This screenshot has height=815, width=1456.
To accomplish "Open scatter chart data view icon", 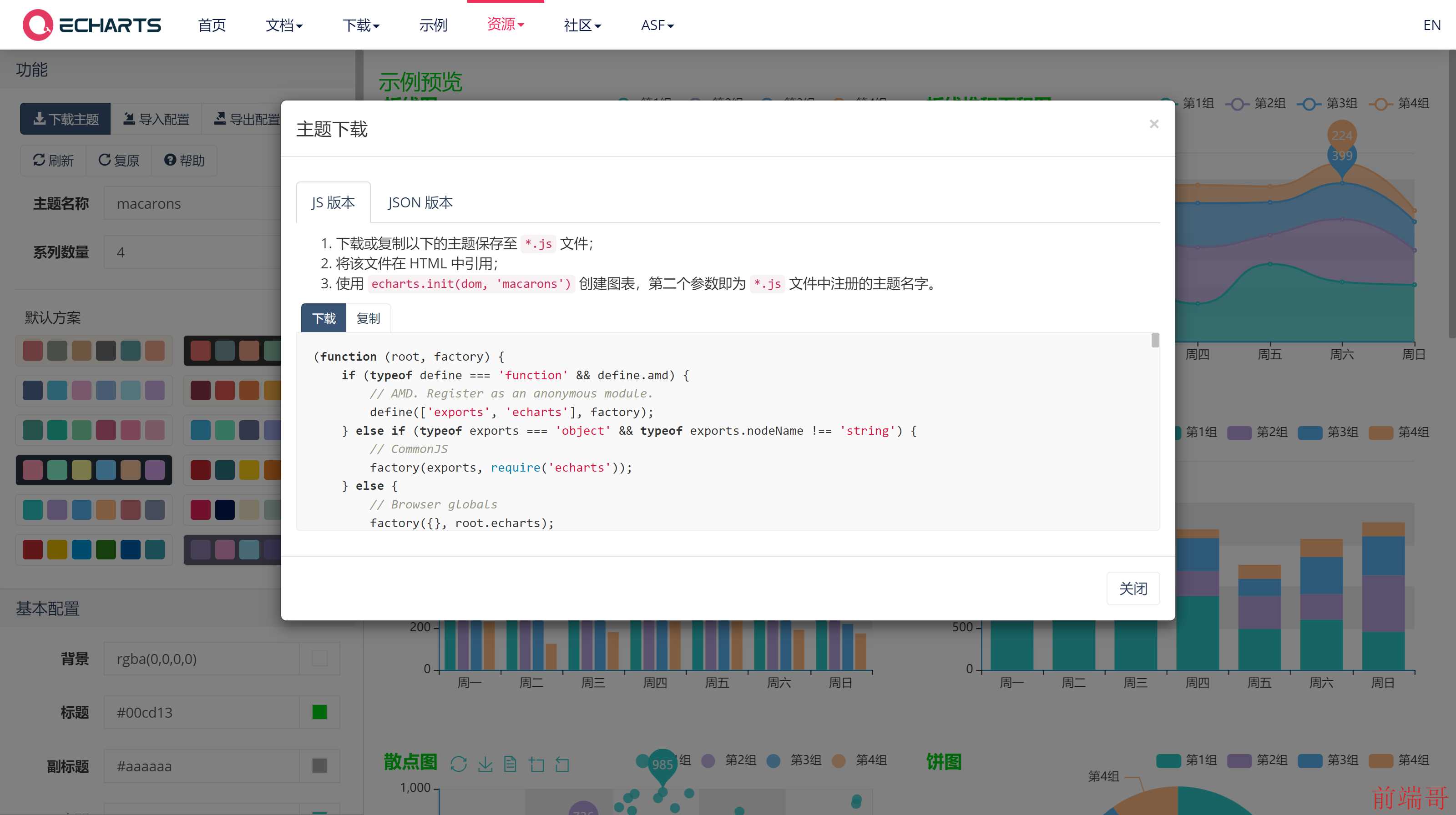I will click(x=510, y=764).
